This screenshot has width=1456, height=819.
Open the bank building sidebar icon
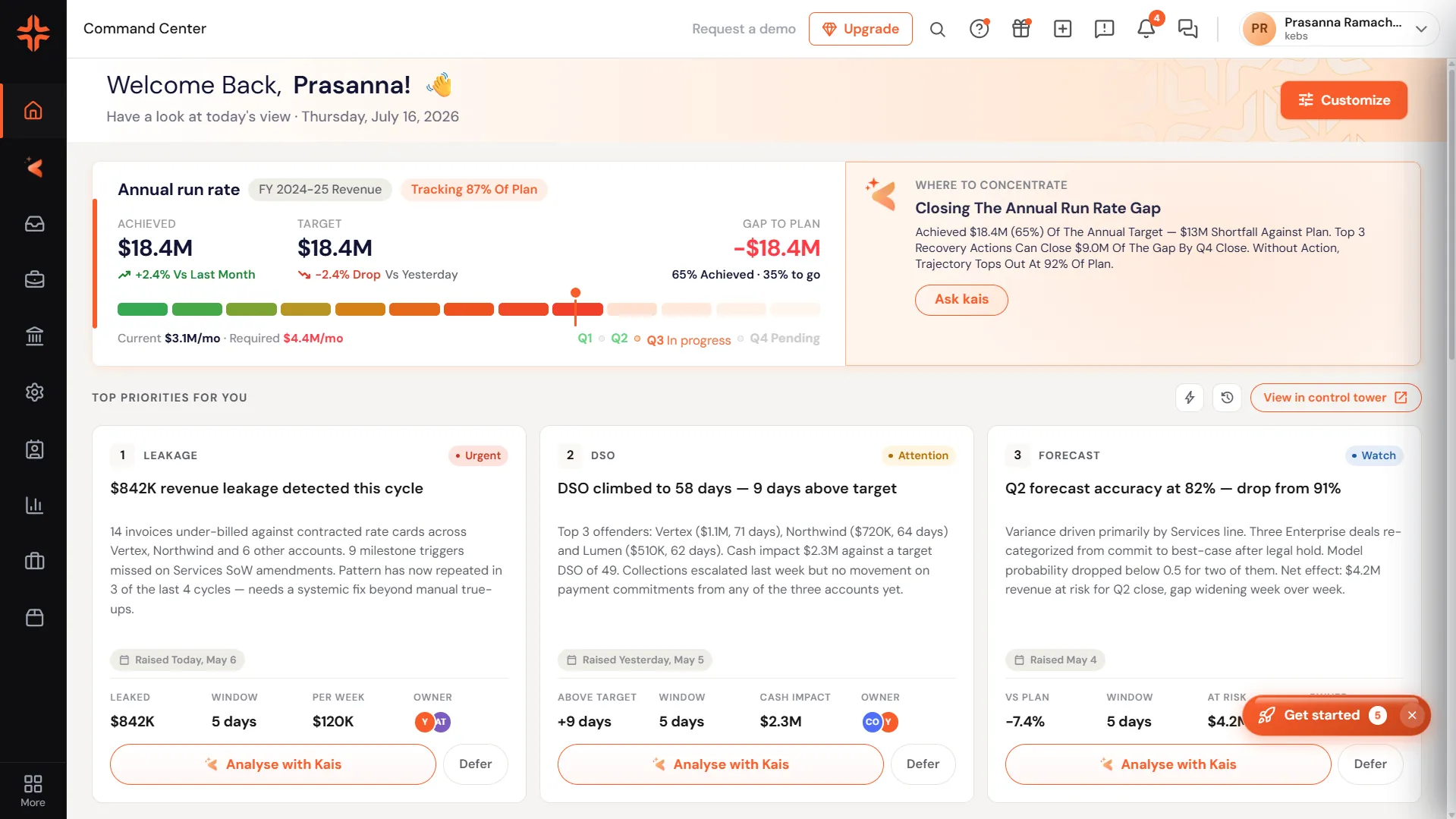click(x=34, y=335)
